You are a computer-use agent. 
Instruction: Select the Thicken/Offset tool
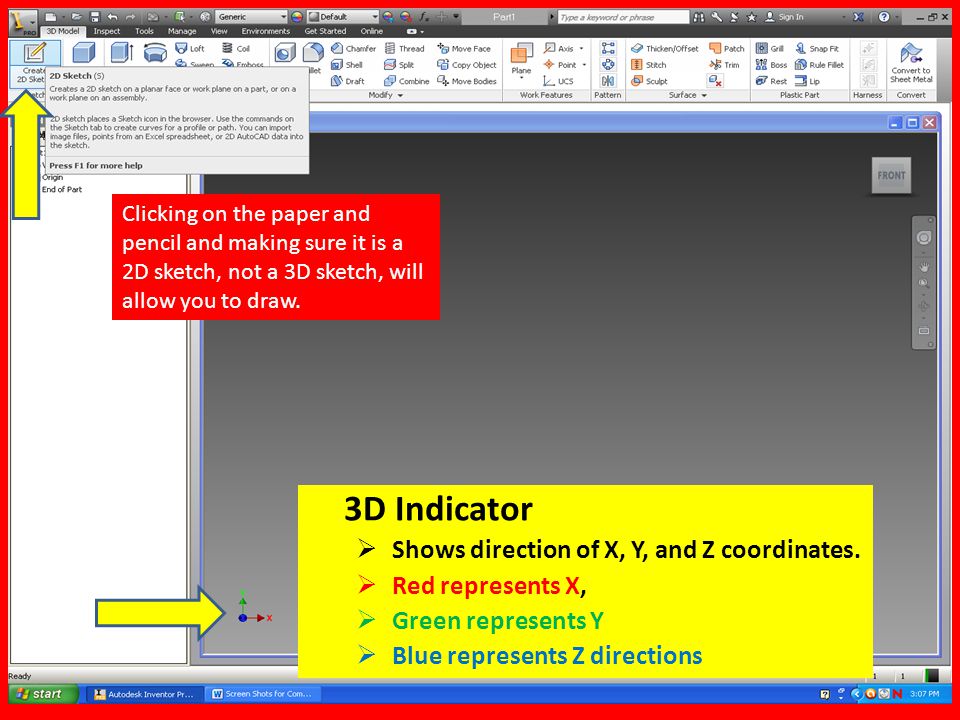click(665, 48)
